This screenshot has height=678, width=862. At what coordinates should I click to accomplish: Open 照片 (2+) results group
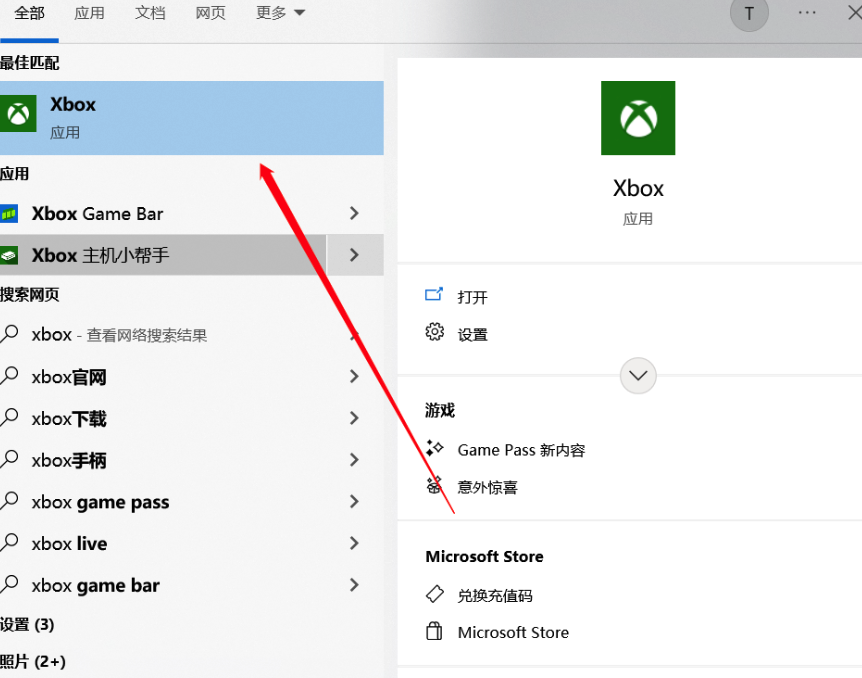pos(32,662)
